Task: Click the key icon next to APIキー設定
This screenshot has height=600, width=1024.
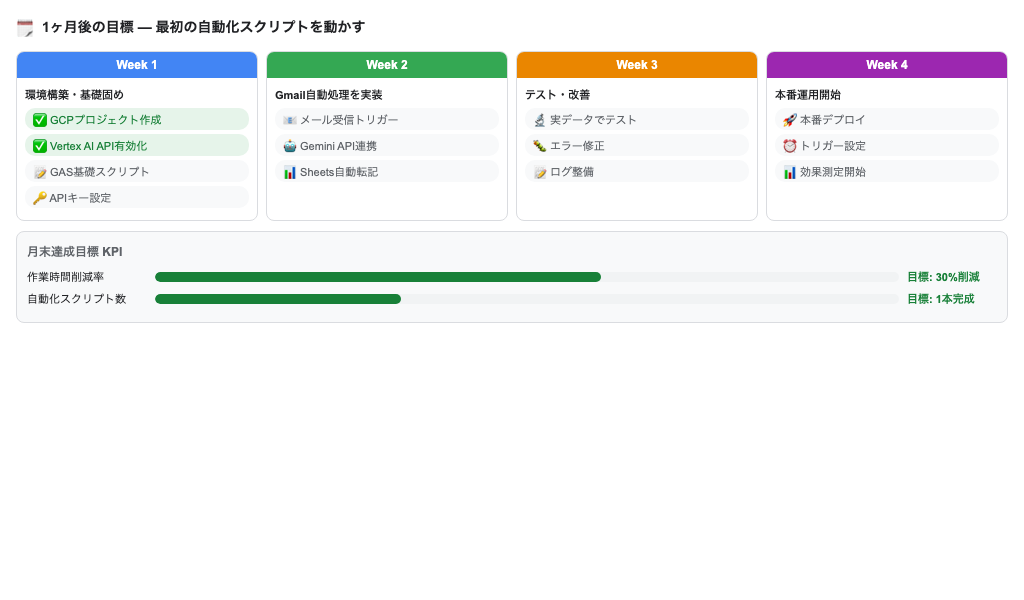Action: tap(40, 197)
